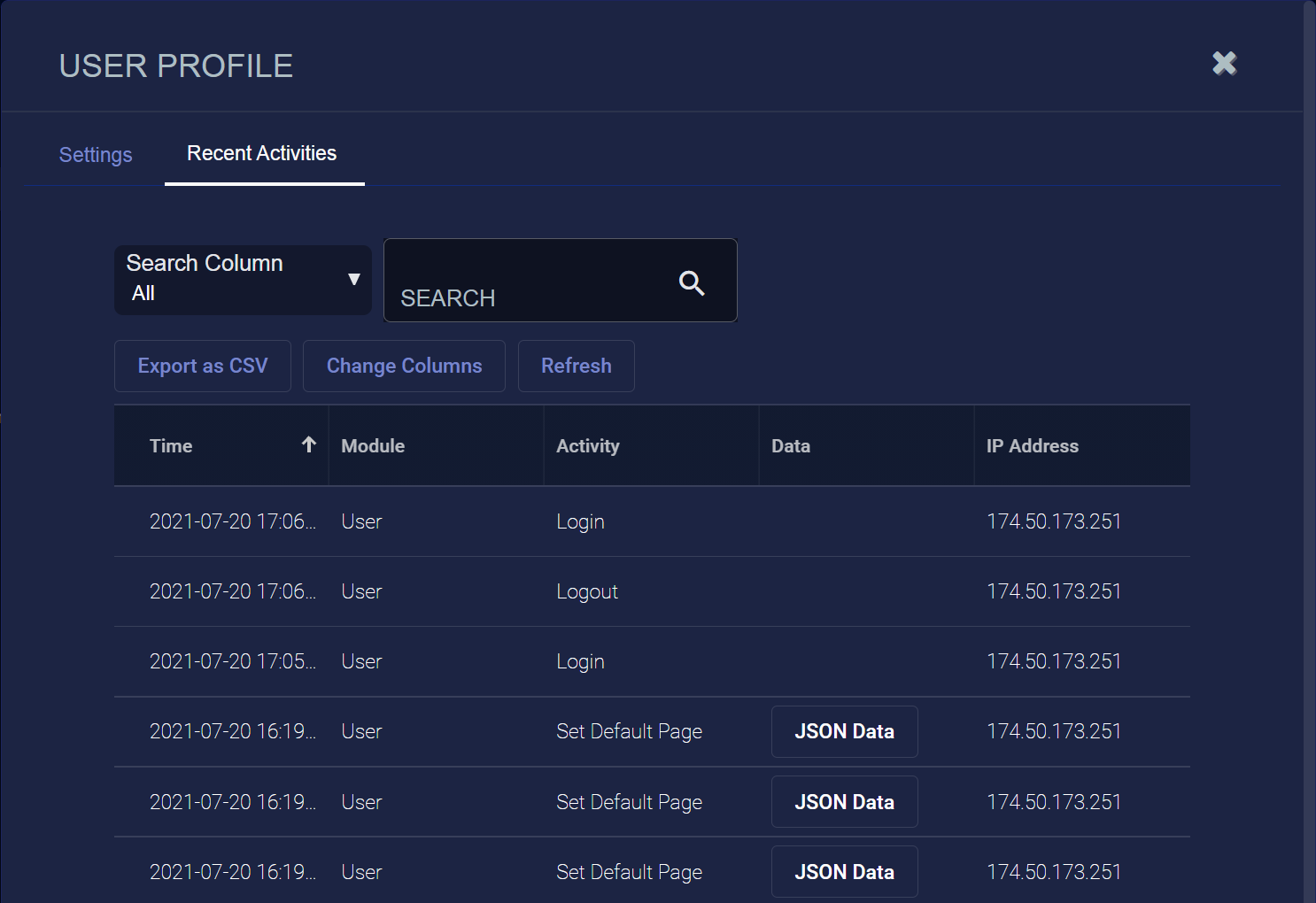Screen dimensions: 1316x903
Task: Click the magnifying glass search icon
Action: [692, 283]
